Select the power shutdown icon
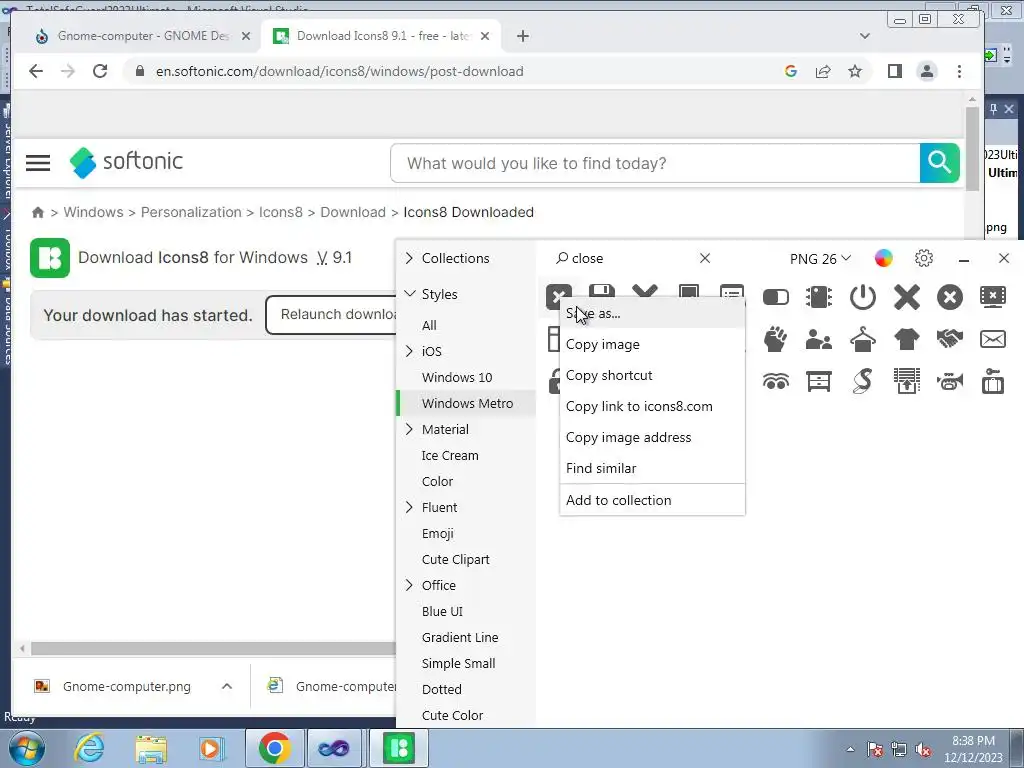The width and height of the screenshot is (1024, 768). pyautogui.click(x=863, y=297)
